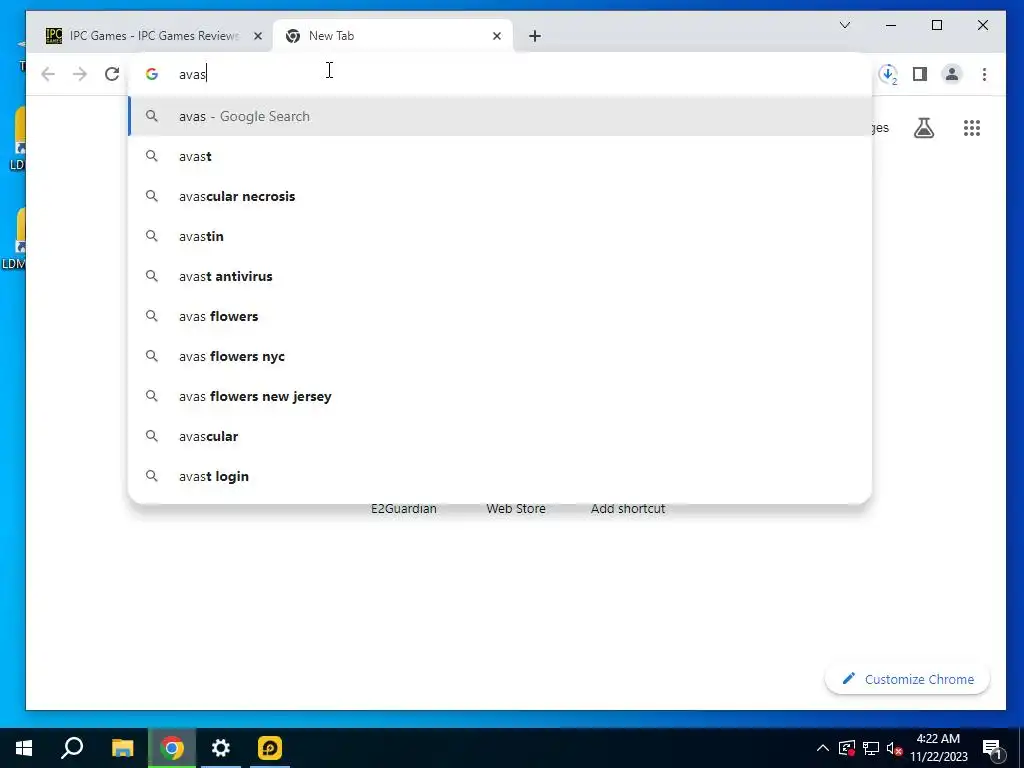Image resolution: width=1024 pixels, height=768 pixels.
Task: Open the Google apps grid
Action: (972, 128)
